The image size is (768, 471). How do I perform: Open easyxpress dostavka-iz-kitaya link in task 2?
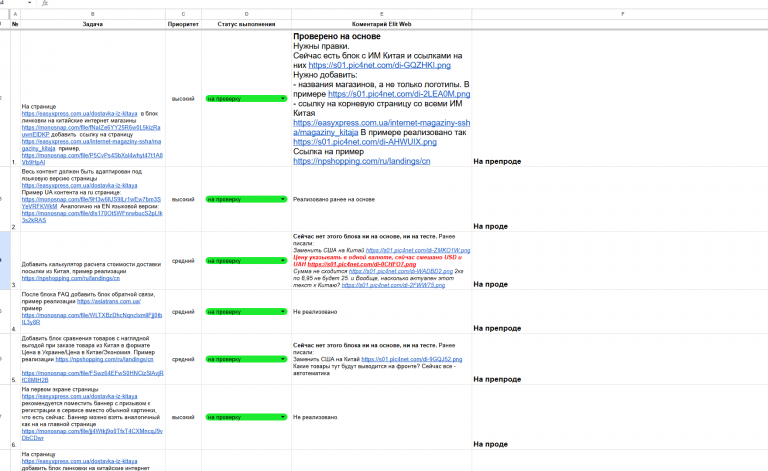79,186
